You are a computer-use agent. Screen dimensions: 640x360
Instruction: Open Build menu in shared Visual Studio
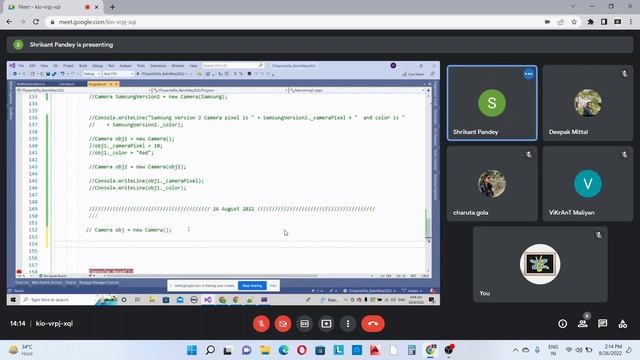tap(83, 66)
